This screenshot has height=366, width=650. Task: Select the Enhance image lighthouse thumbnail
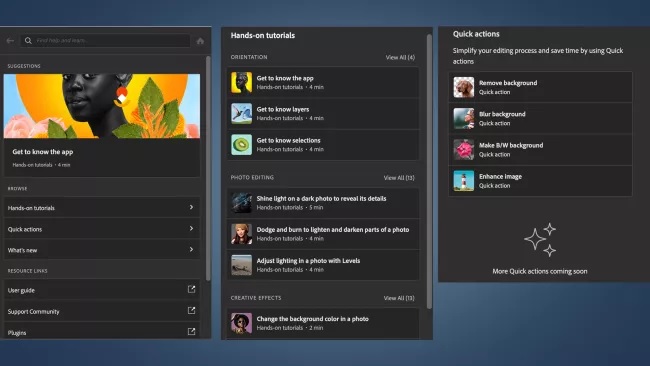(463, 181)
